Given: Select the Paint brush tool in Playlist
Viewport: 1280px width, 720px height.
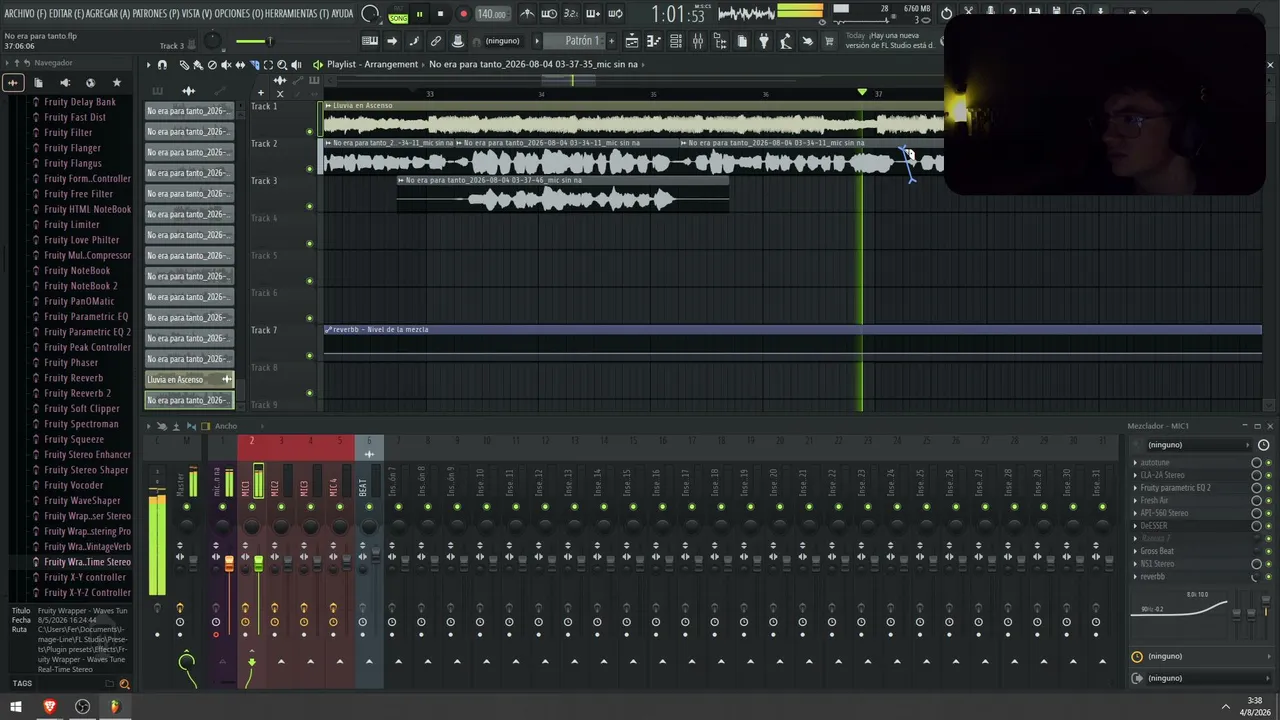Looking at the screenshot, I should 198,65.
